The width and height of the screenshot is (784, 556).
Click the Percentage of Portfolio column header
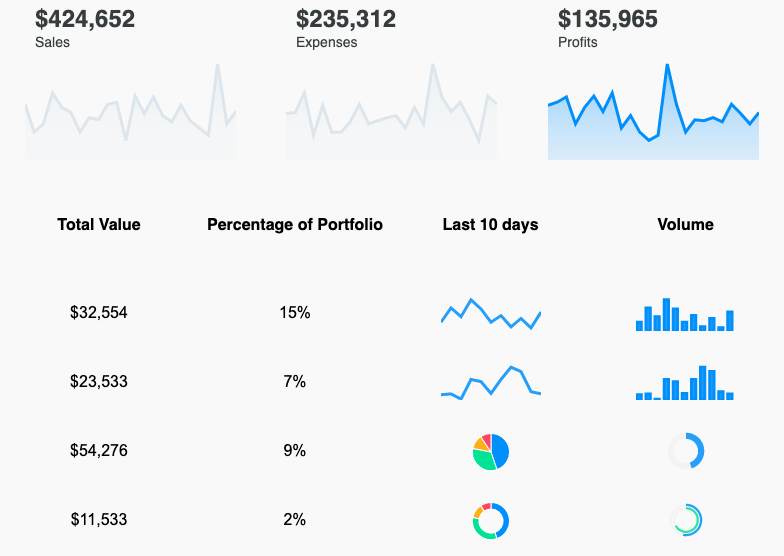click(295, 225)
